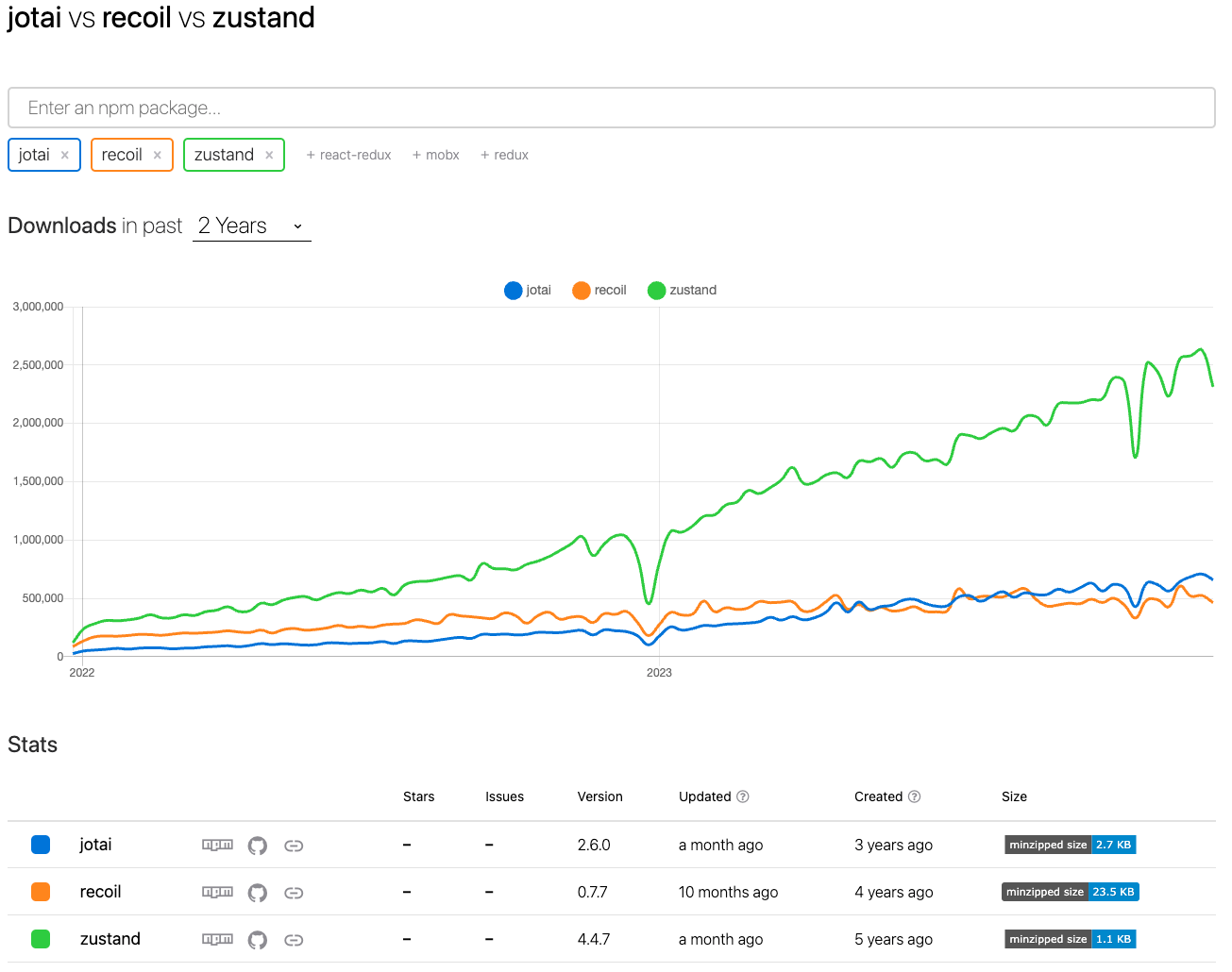Add mobx suggestion to comparison
Screen dimensions: 1232x972
pos(435,156)
